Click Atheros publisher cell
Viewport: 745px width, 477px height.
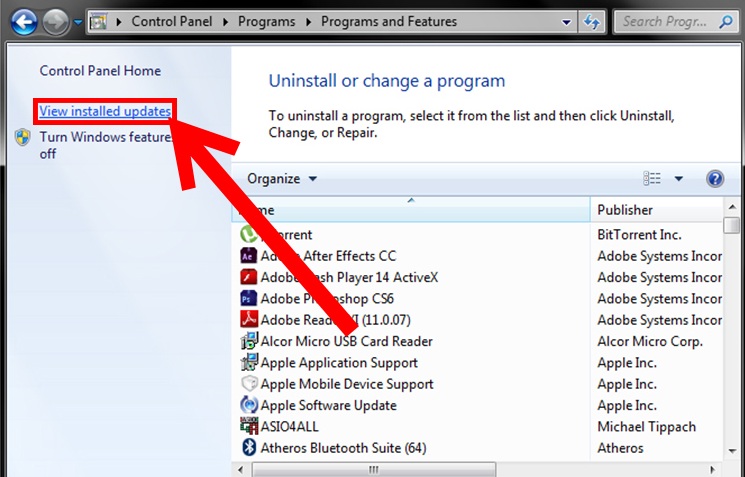click(620, 448)
